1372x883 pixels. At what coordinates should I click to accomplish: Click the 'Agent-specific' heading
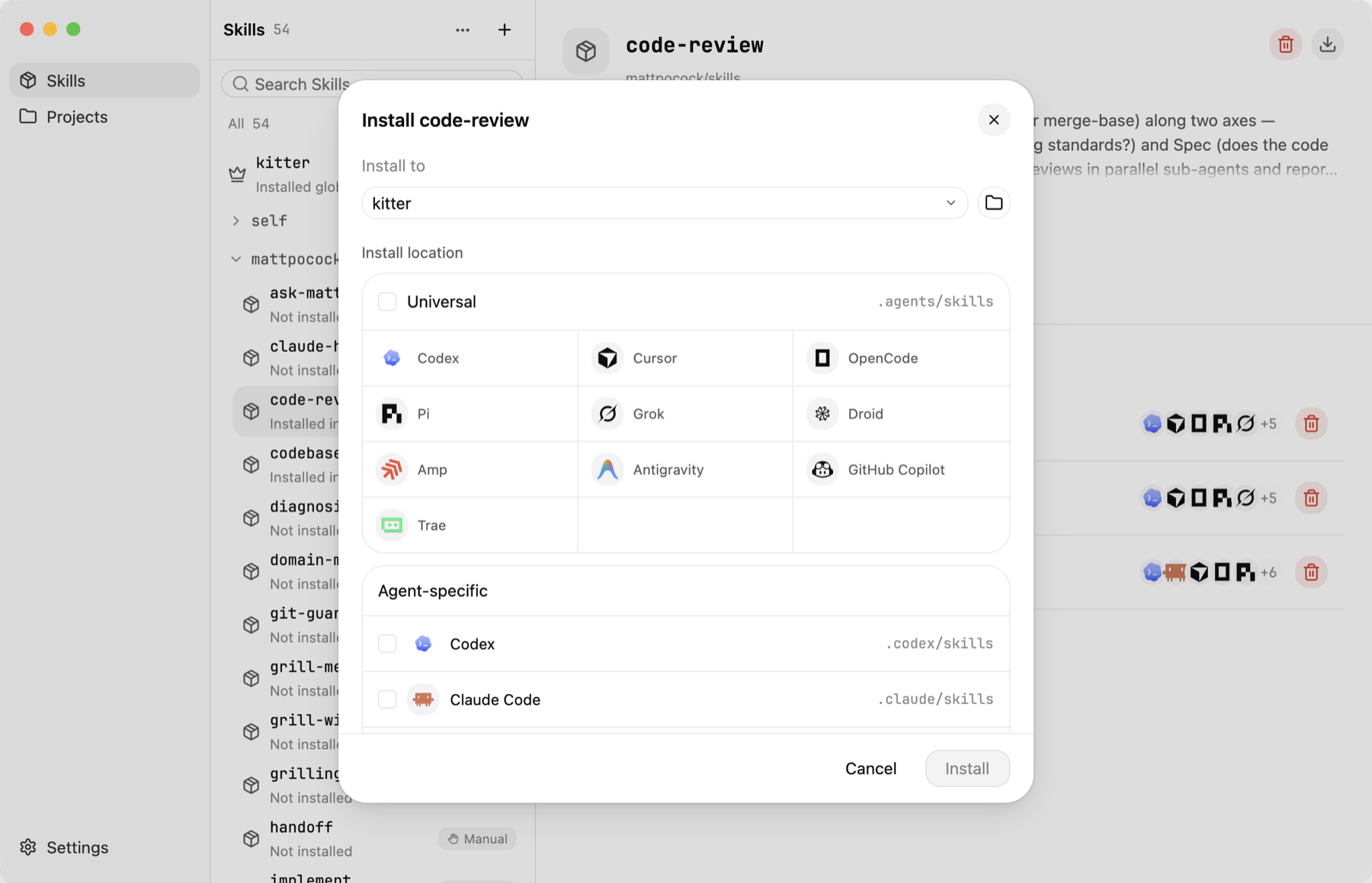(433, 590)
